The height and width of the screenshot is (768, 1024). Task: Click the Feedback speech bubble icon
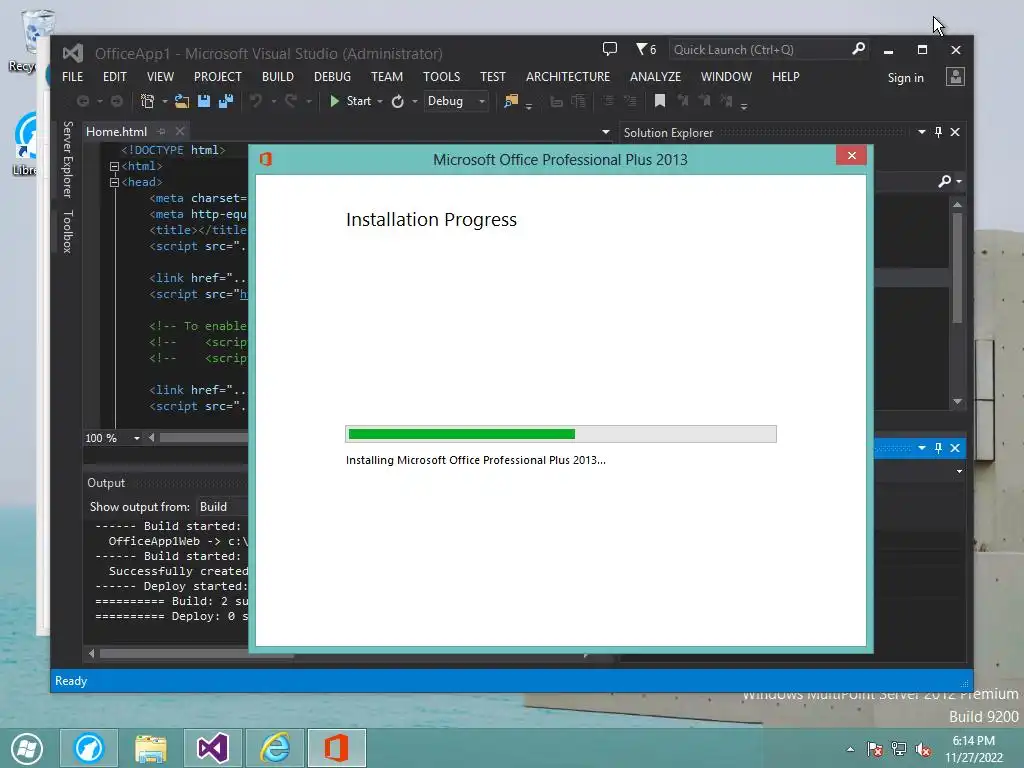pos(609,49)
